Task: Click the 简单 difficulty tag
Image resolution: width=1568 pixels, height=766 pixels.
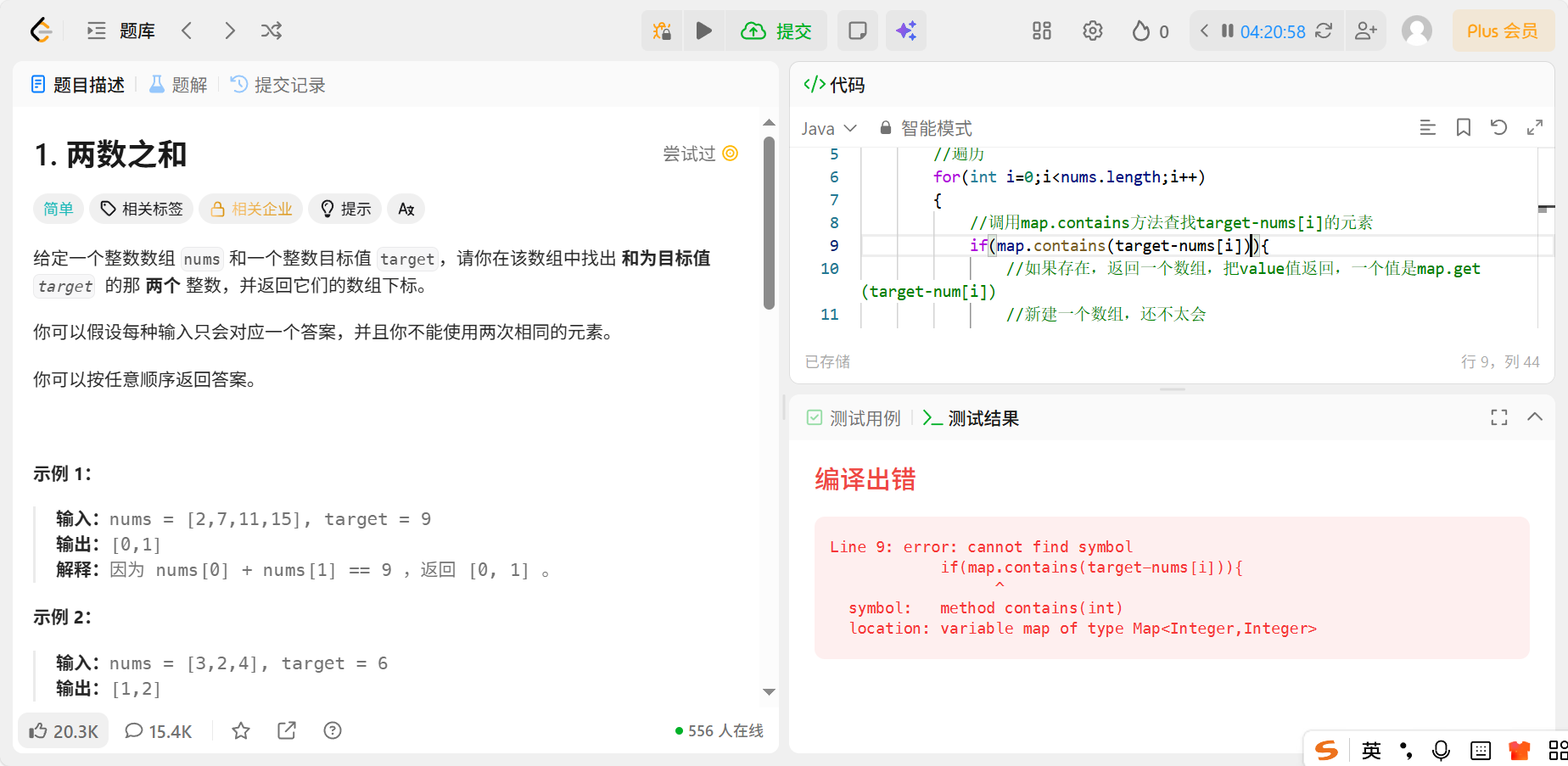Action: 59,209
